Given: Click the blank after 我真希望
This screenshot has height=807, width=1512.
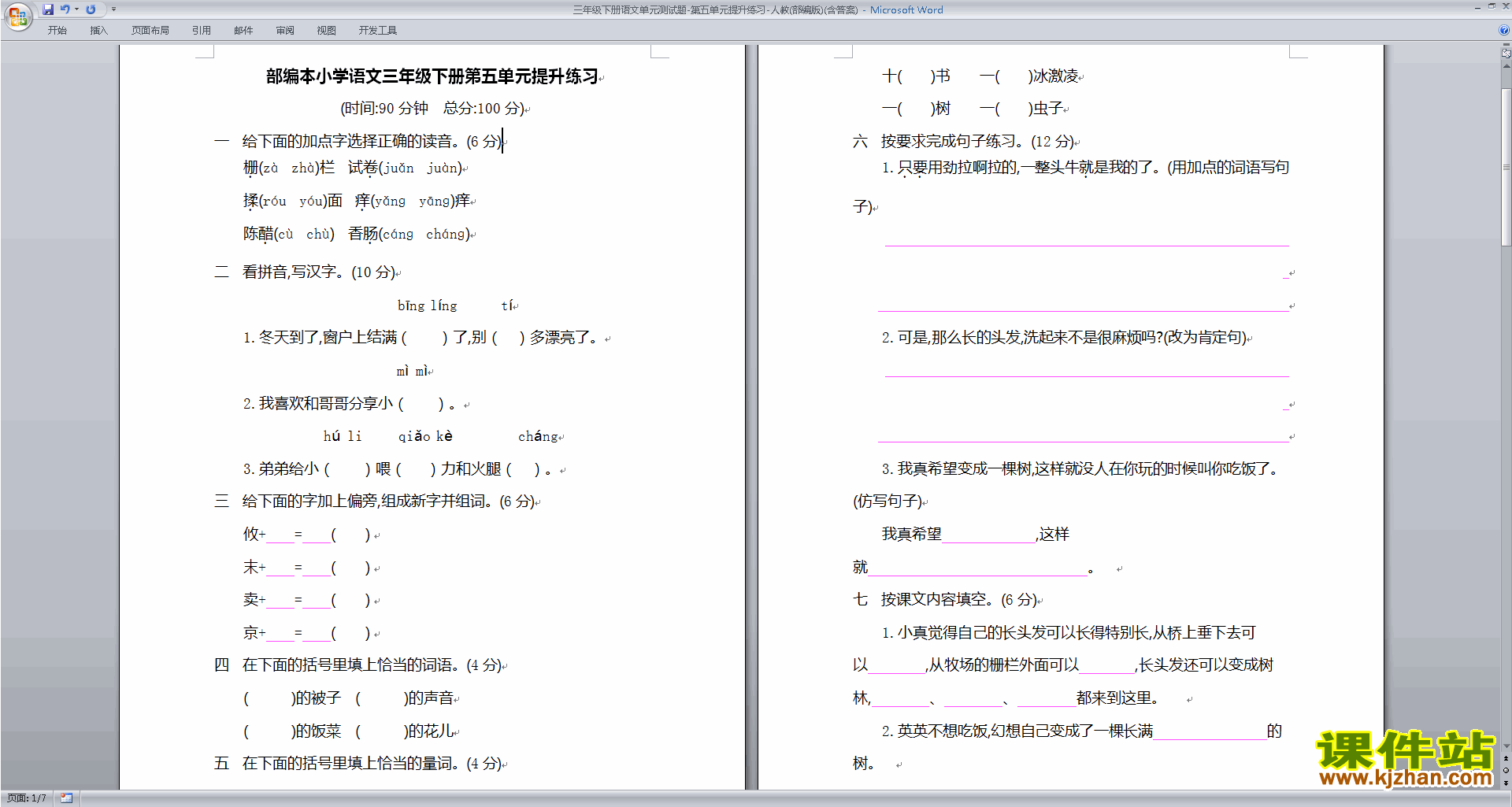Looking at the screenshot, I should click(989, 535).
